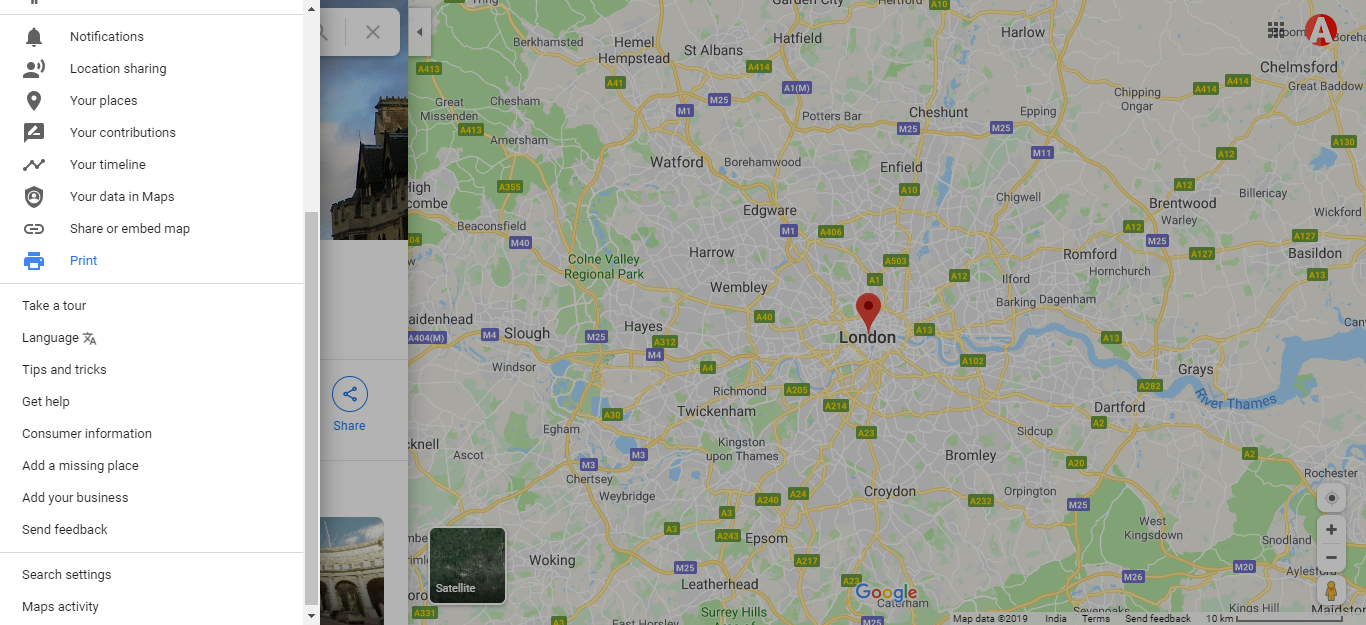Switch to Satellite view thumbnail
The image size is (1366, 625).
click(468, 566)
